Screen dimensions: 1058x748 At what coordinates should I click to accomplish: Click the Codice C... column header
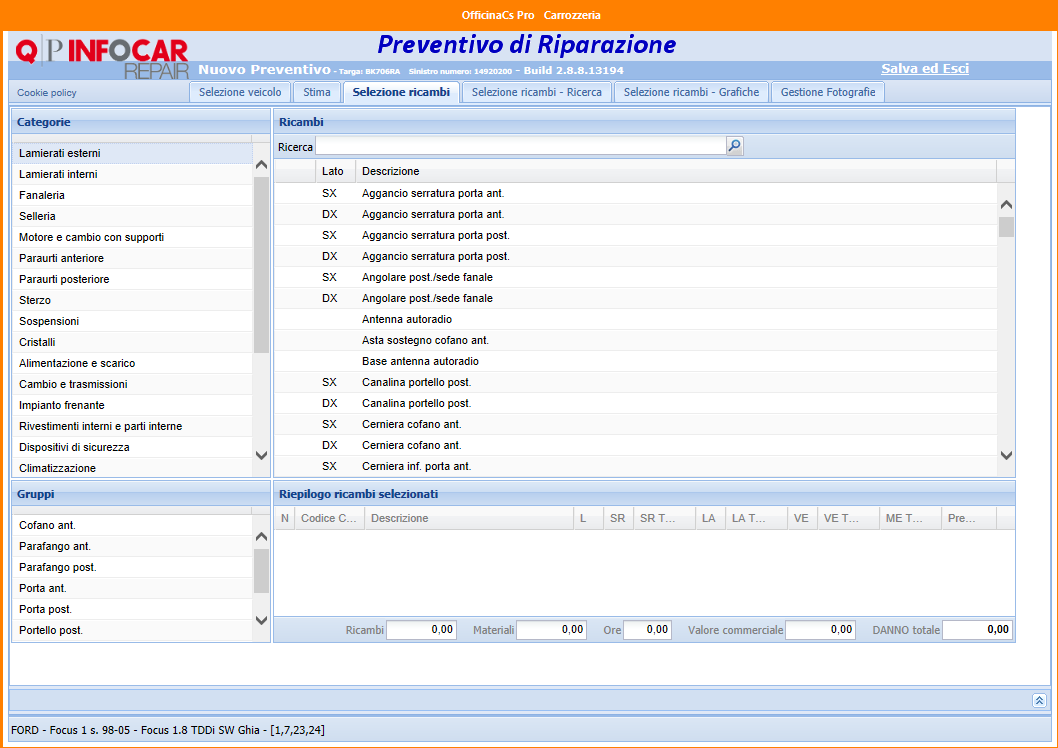[x=329, y=518]
